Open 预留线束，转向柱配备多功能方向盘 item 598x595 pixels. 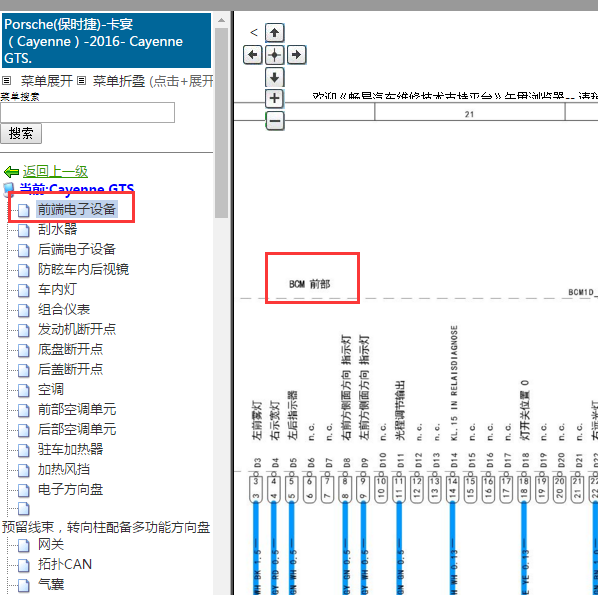[106, 527]
